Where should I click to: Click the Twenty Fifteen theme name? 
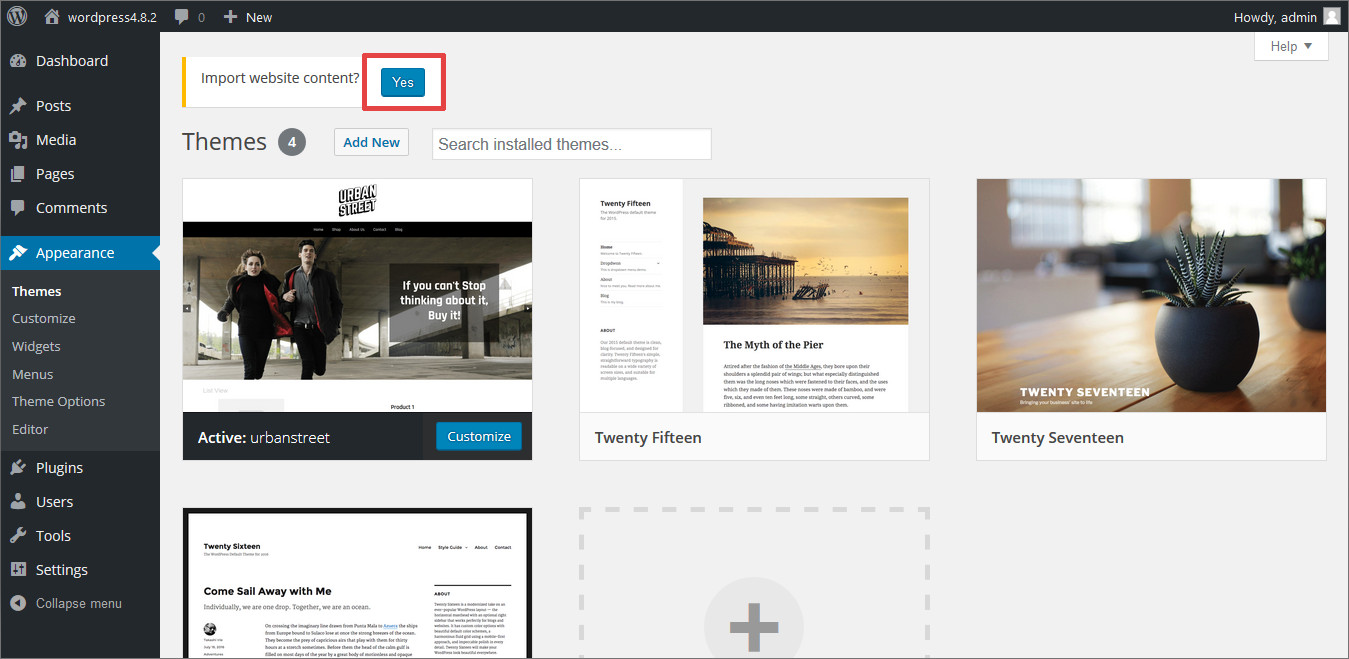click(x=648, y=437)
